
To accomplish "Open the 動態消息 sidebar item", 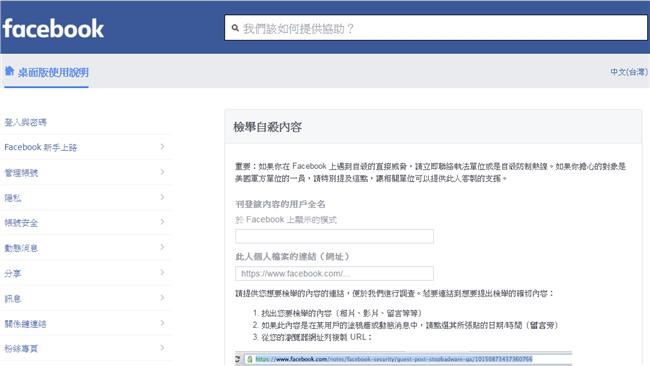I will pos(21,248).
